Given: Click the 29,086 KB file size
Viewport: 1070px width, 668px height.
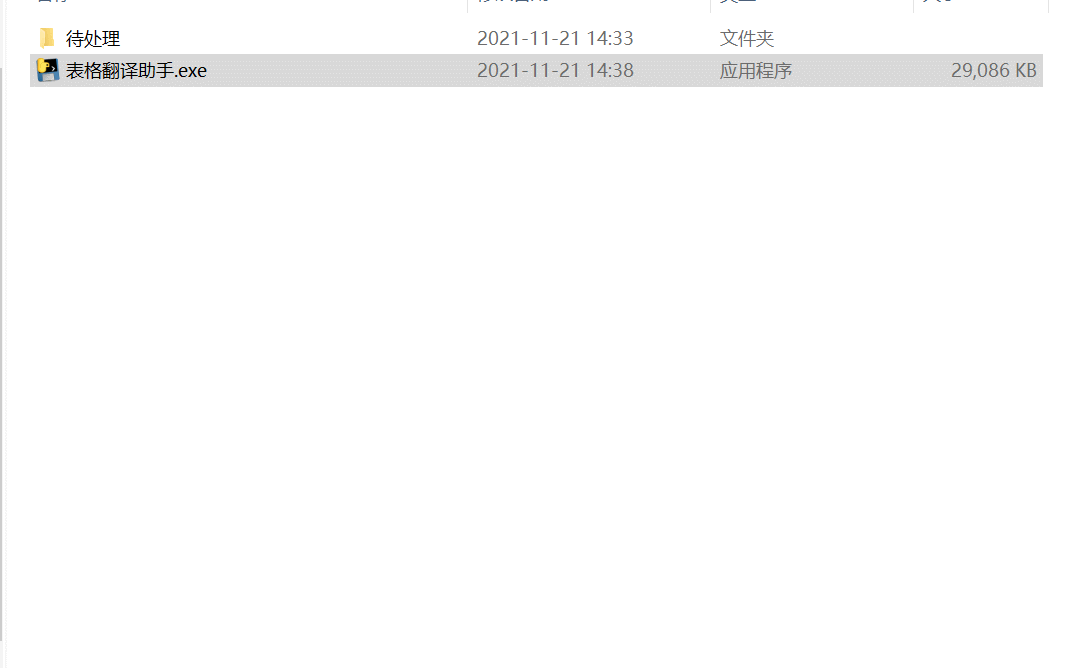Looking at the screenshot, I should coord(994,70).
